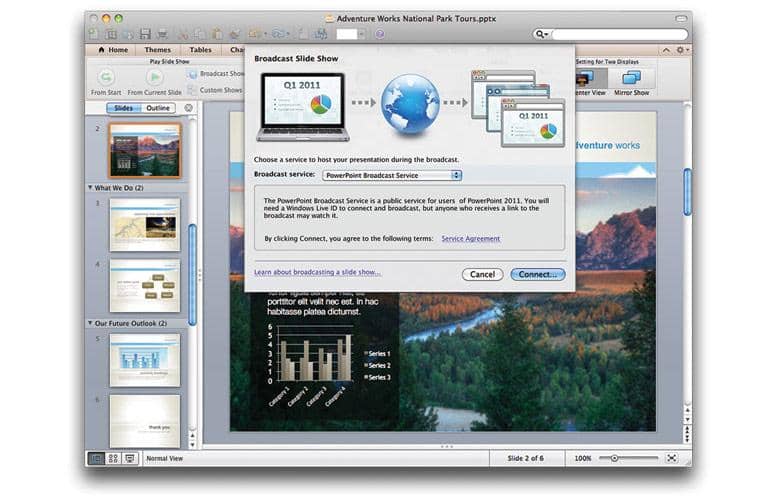The height and width of the screenshot is (500, 775).
Task: Select the Presenter View icon
Action: click(x=588, y=78)
